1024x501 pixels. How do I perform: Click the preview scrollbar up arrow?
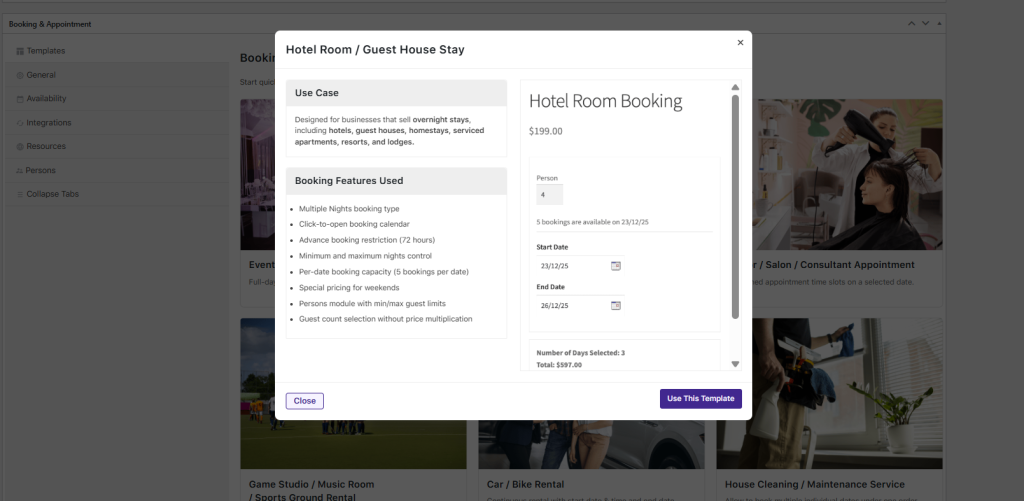(735, 87)
